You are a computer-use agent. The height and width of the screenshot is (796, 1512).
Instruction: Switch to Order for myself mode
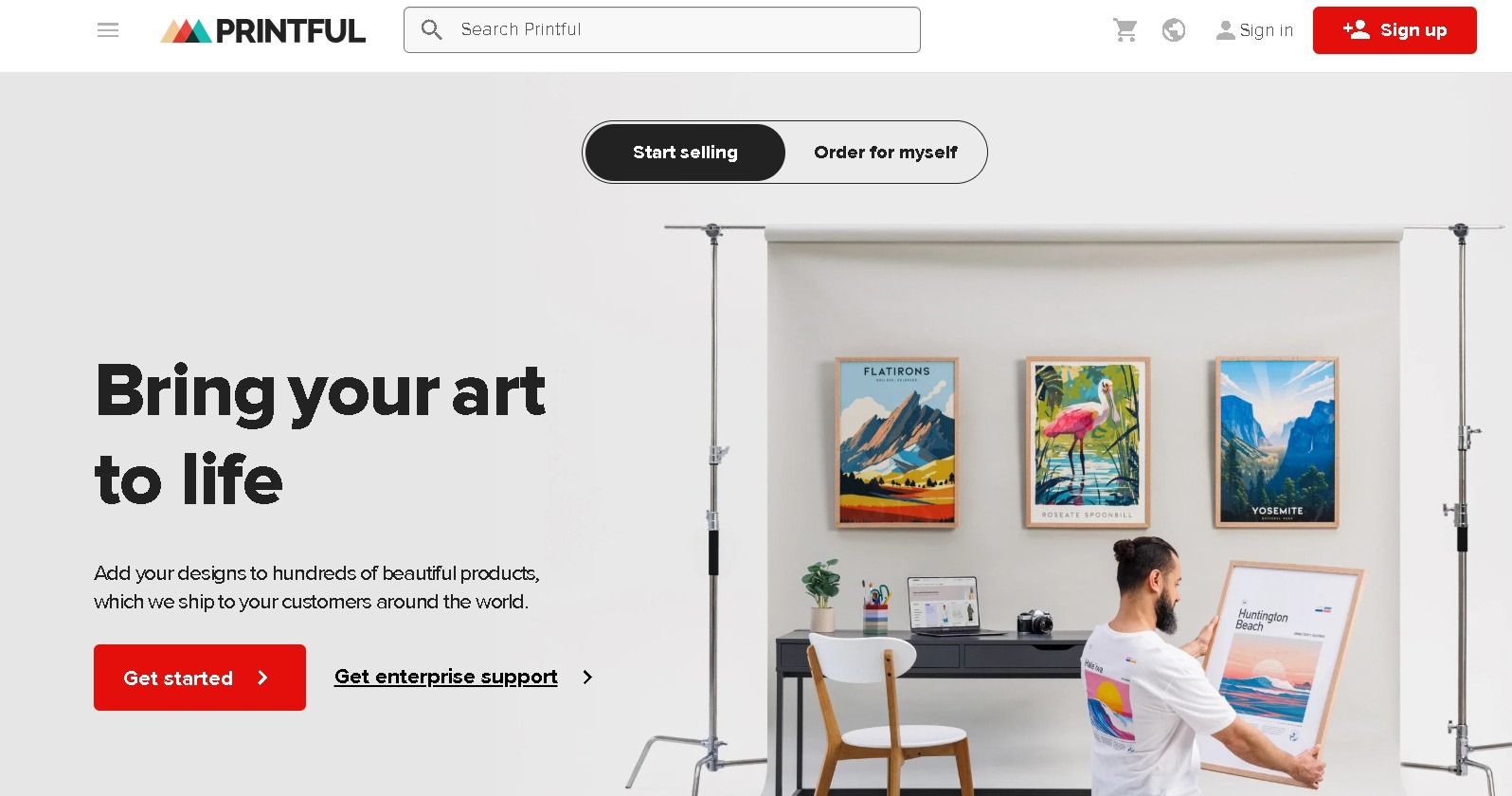pyautogui.click(x=886, y=153)
